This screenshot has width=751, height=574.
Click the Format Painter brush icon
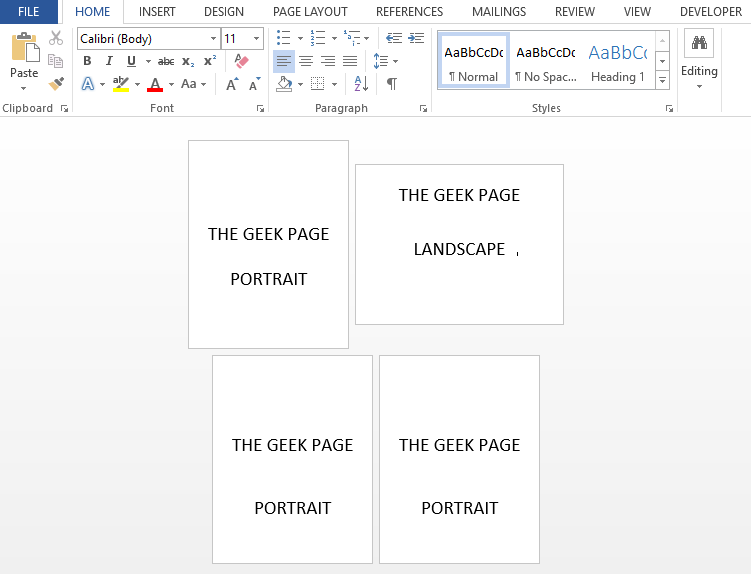tap(56, 84)
